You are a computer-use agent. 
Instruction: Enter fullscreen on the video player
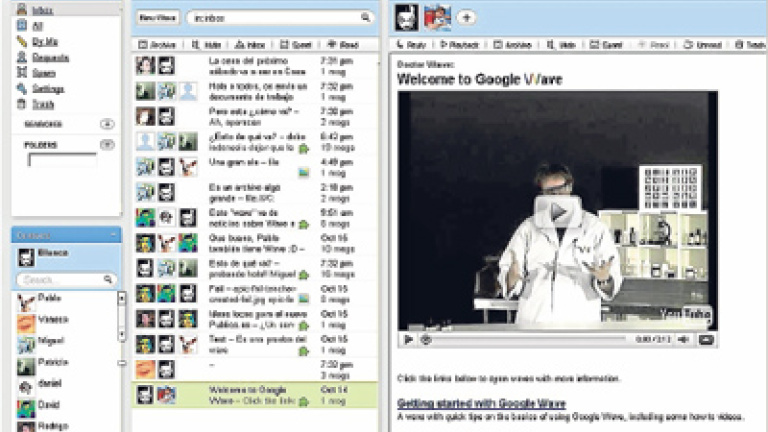click(x=706, y=340)
